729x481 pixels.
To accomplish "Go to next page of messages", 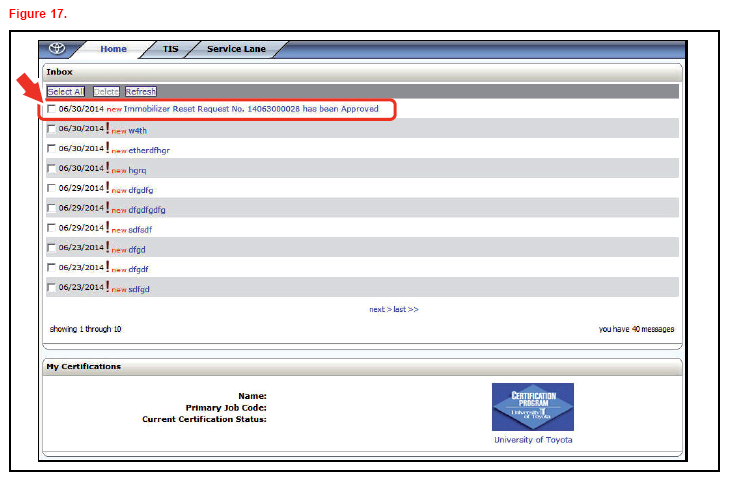I will 378,309.
